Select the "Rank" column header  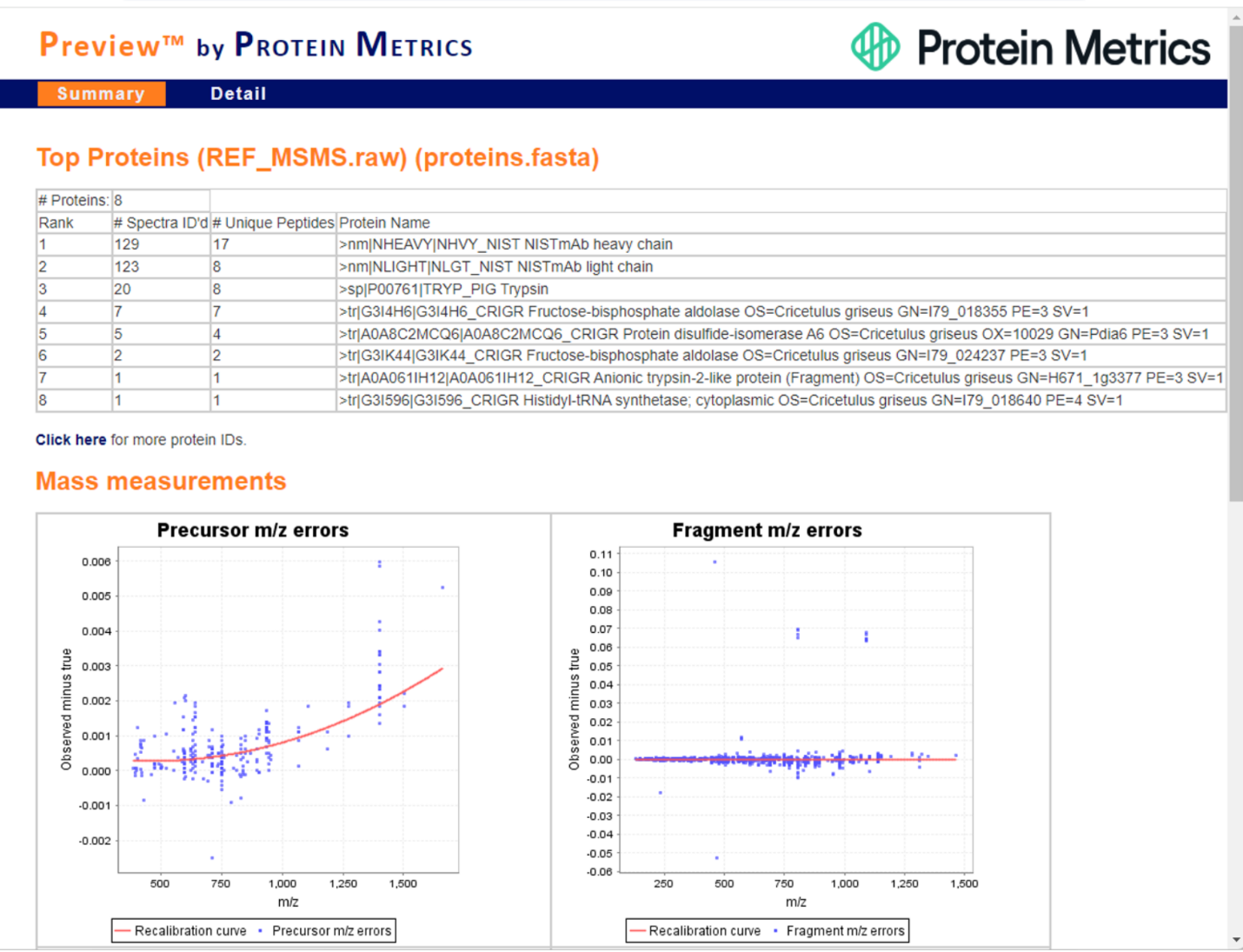click(x=74, y=223)
